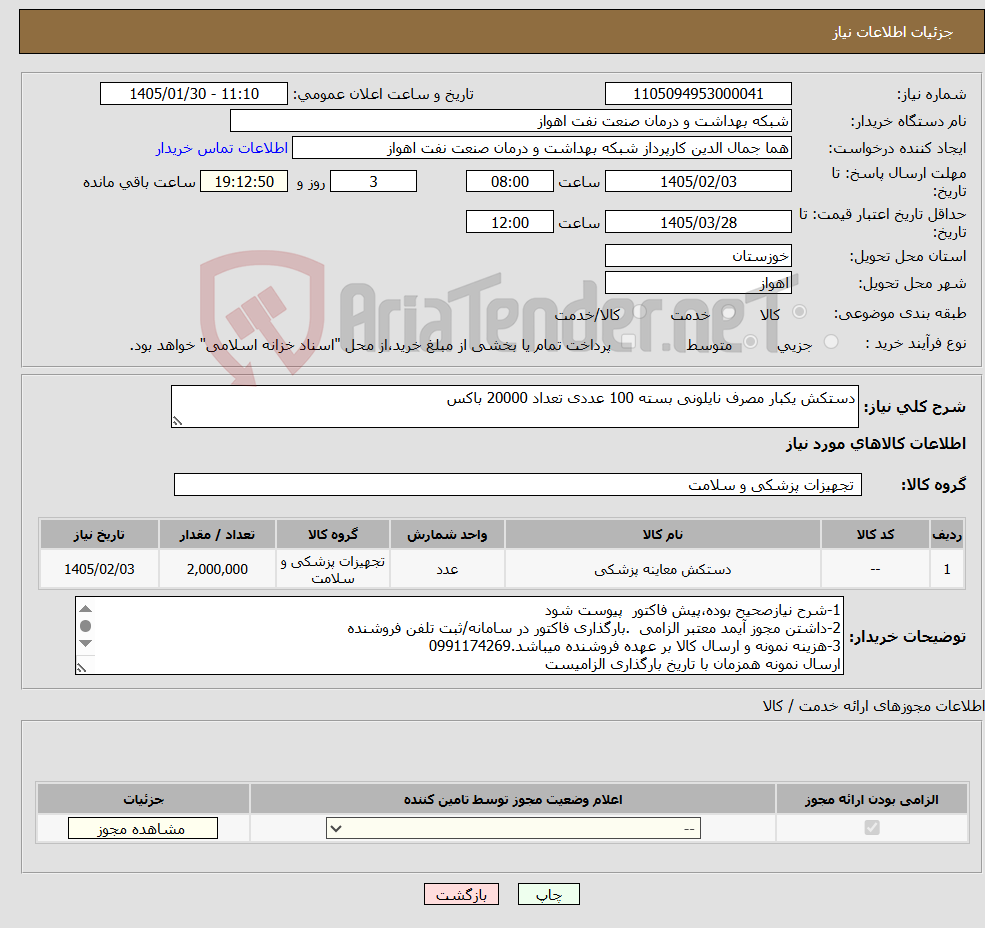Click the اعلام وضعیت مجوز column header
Screen dimensions: 985x928
click(x=513, y=799)
